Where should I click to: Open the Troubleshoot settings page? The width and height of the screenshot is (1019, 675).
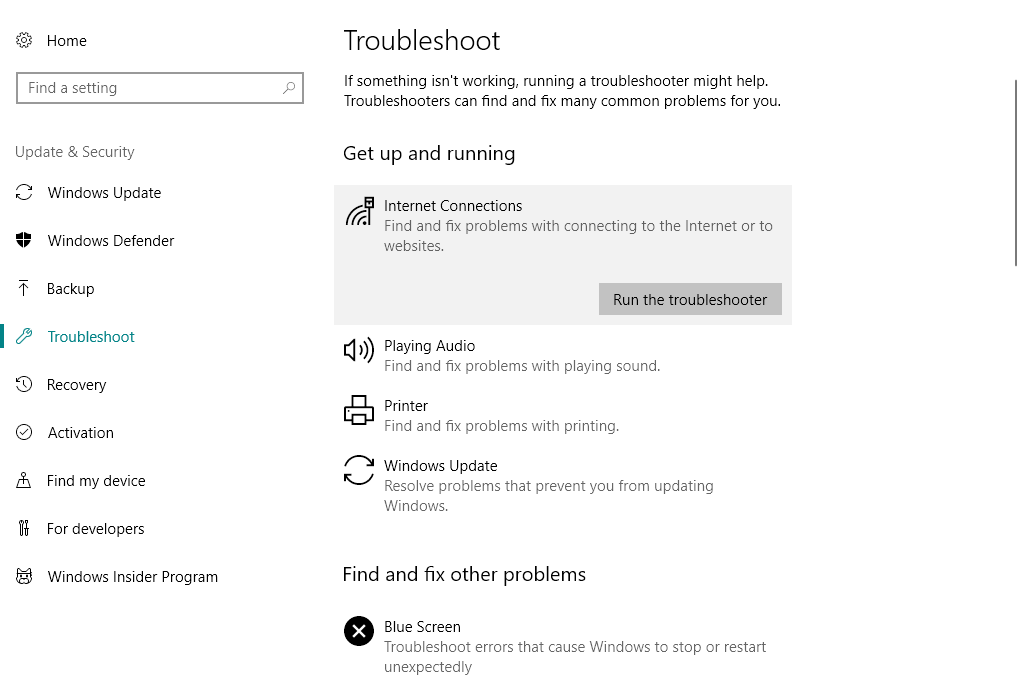pos(91,337)
